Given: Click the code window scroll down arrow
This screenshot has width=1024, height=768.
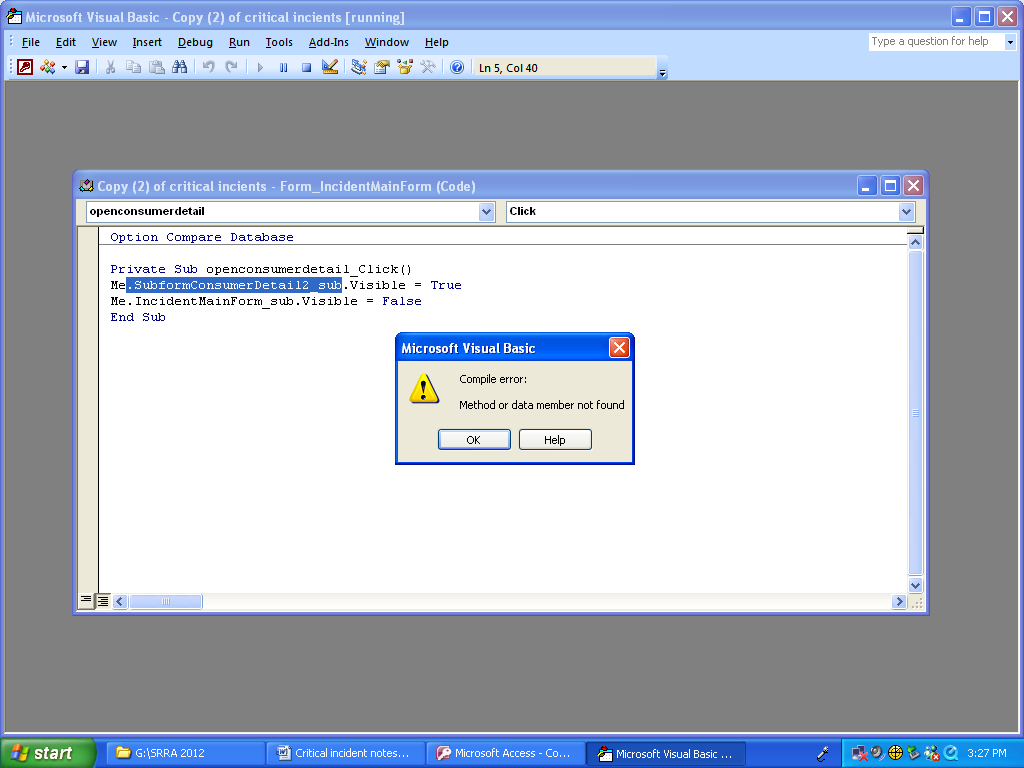Looking at the screenshot, I should coord(916,585).
